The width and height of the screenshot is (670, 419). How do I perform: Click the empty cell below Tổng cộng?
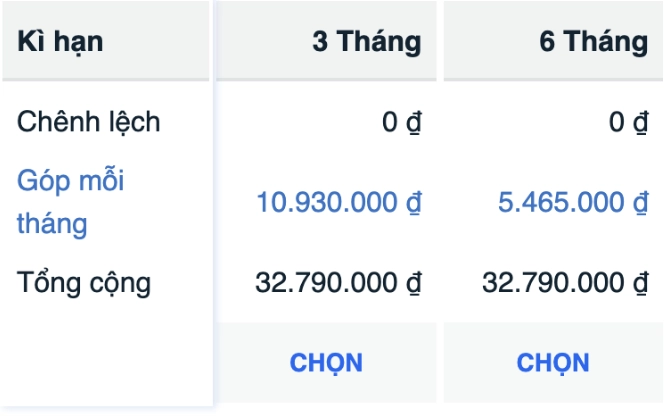tap(105, 362)
